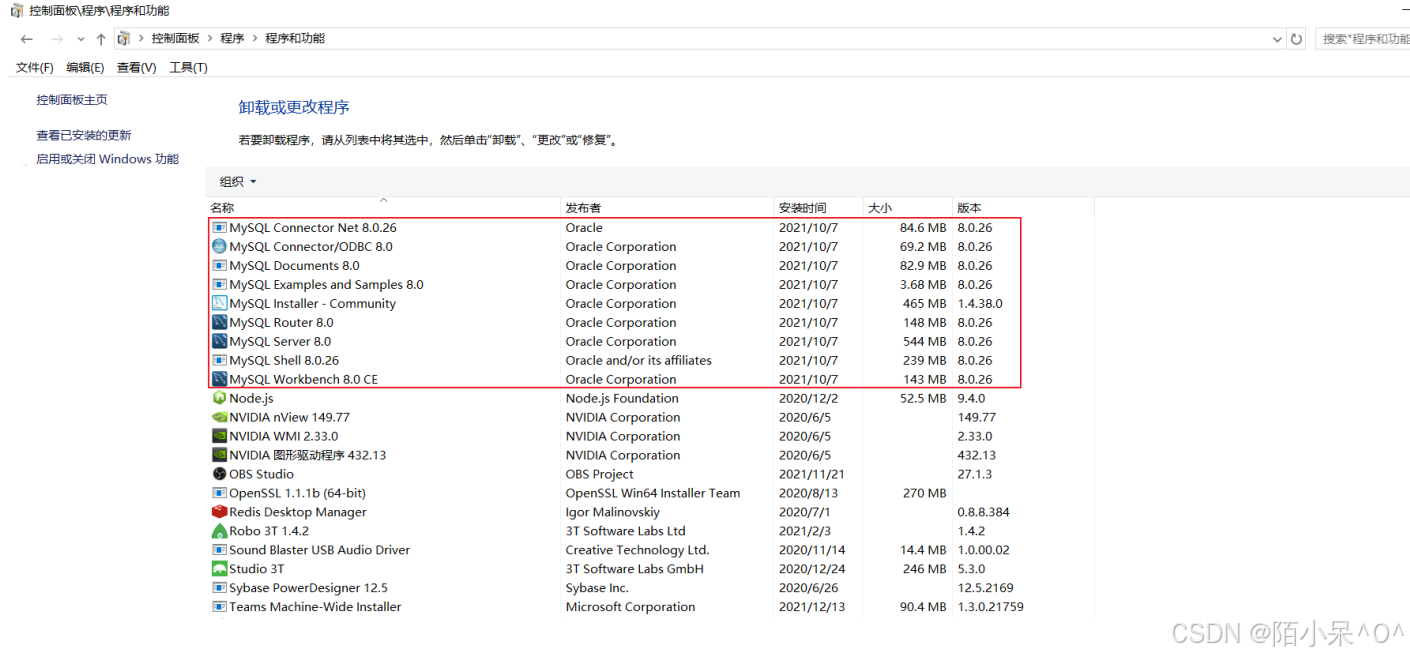The width and height of the screenshot is (1410, 659).
Task: Open breadcrumb arrow after 程序
Action: [254, 39]
